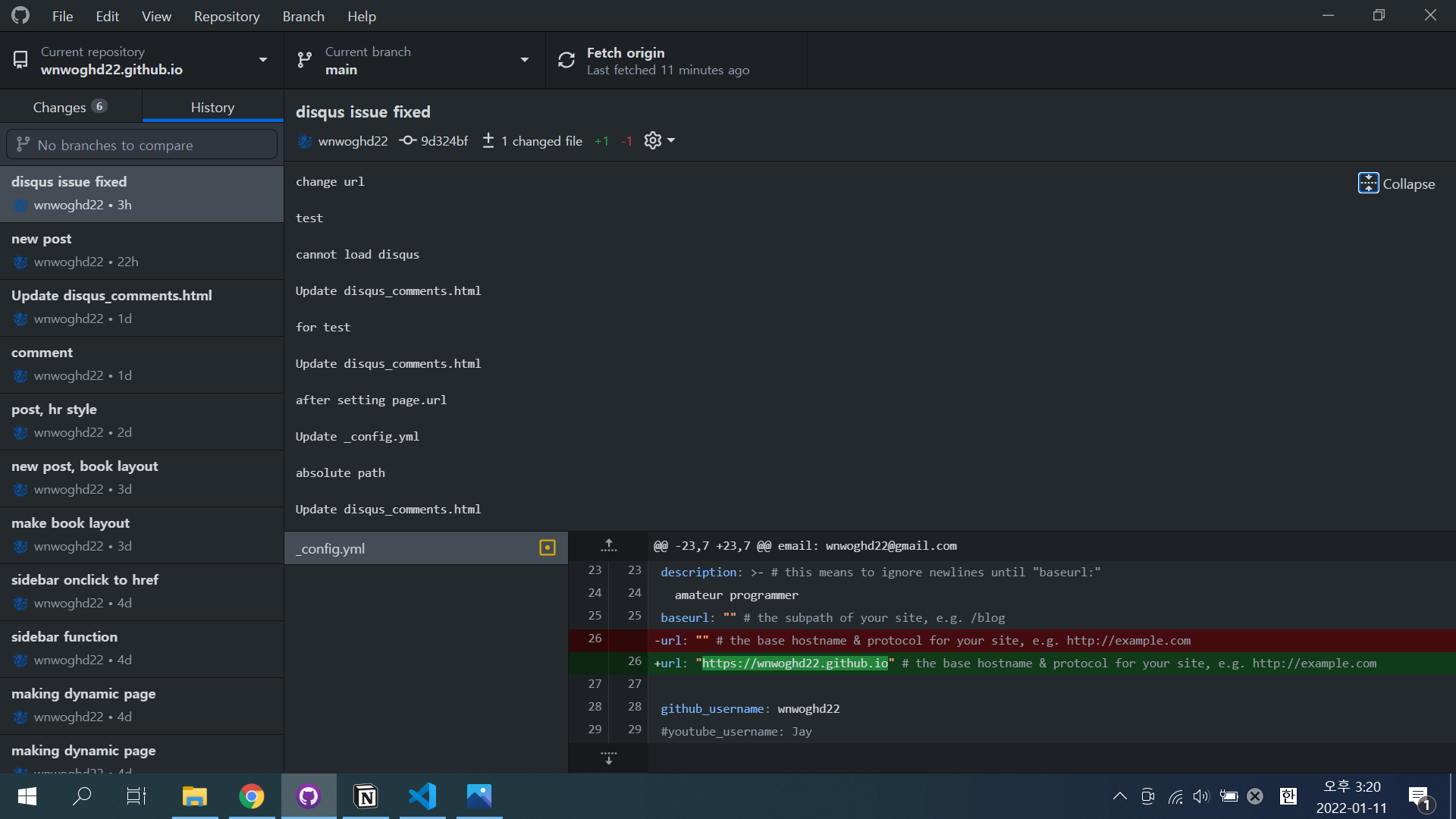Viewport: 1456px width, 819px height.
Task: Open Visual Studio Code from taskbar
Action: tap(422, 796)
